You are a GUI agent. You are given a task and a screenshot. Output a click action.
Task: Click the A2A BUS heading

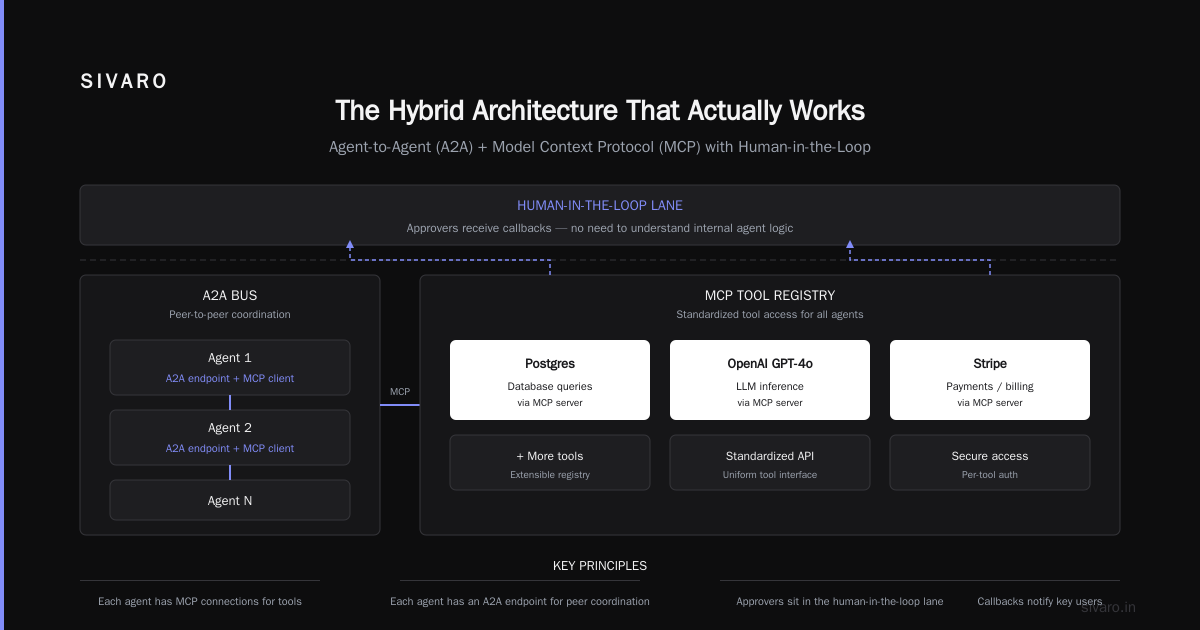pyautogui.click(x=230, y=296)
